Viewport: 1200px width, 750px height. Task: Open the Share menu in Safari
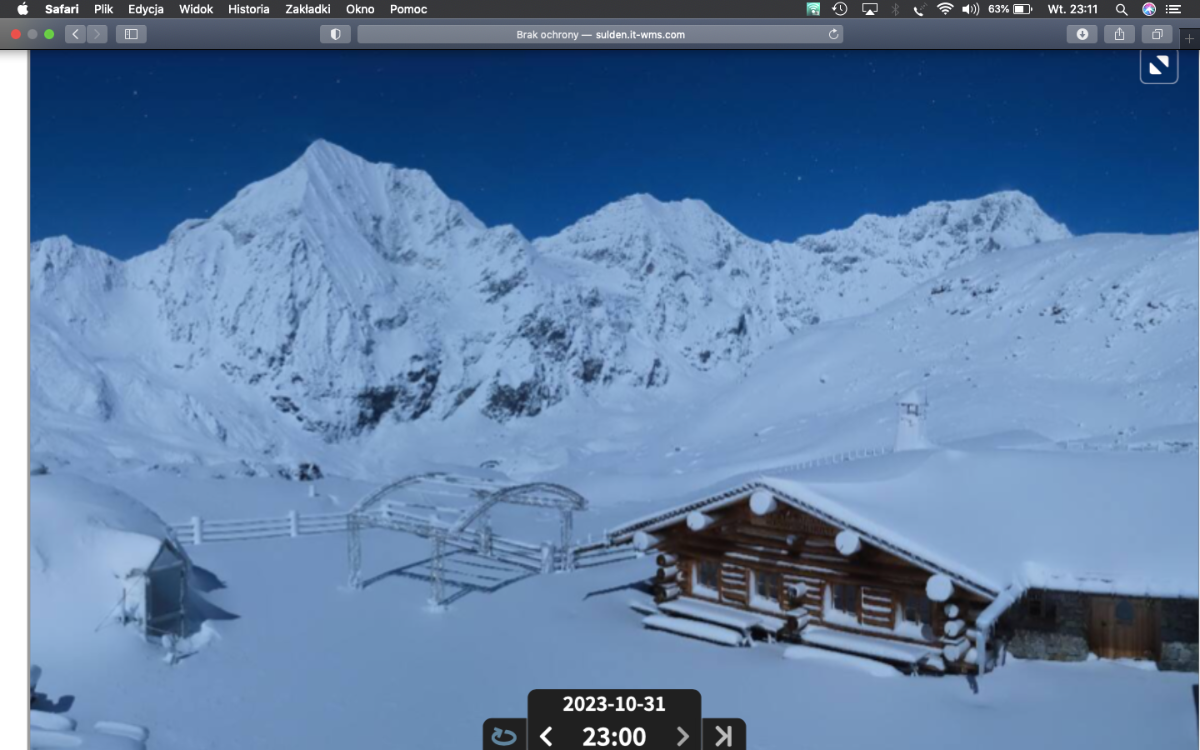[x=1119, y=34]
